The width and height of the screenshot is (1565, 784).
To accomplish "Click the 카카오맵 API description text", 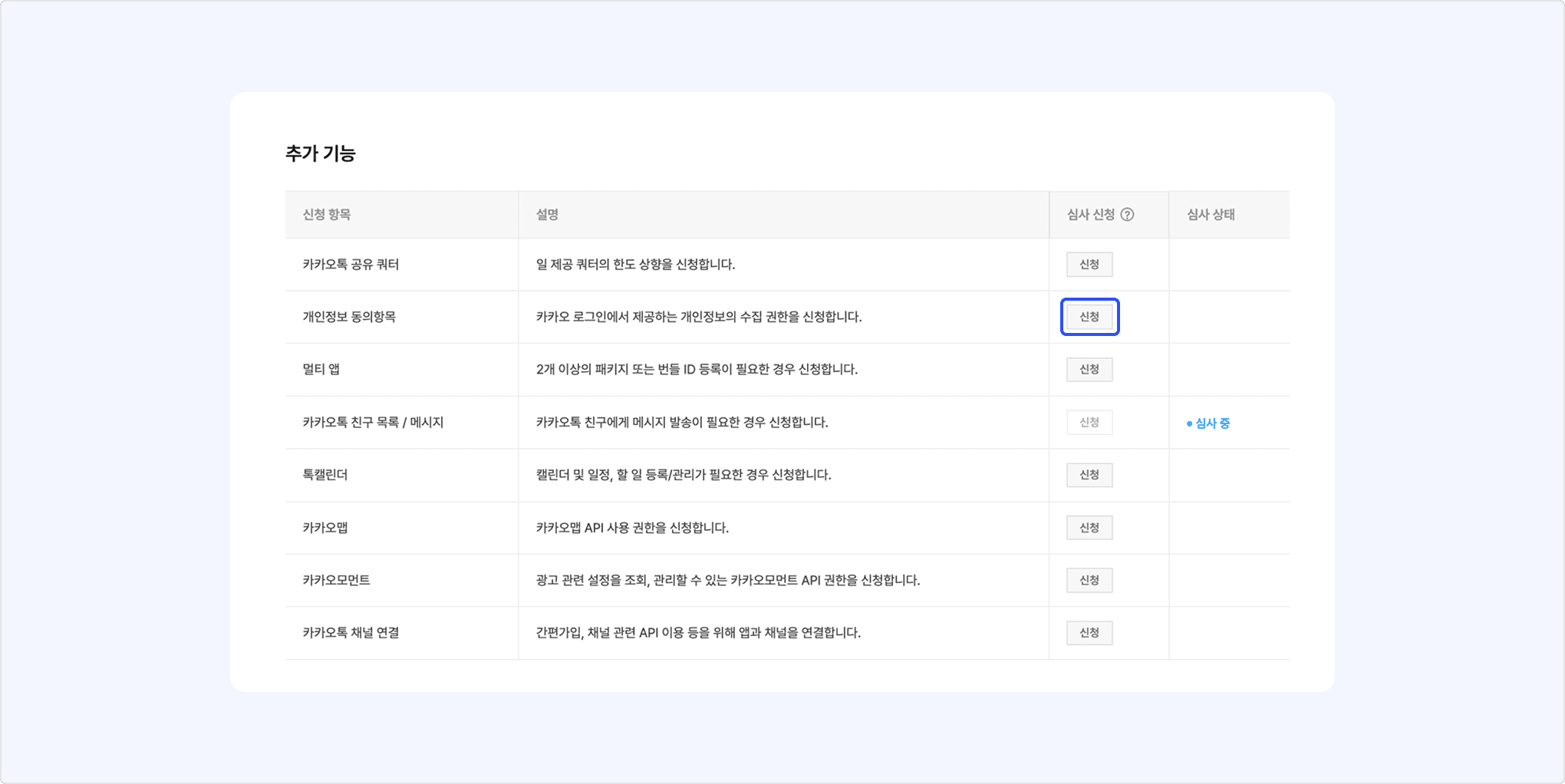I will (632, 528).
